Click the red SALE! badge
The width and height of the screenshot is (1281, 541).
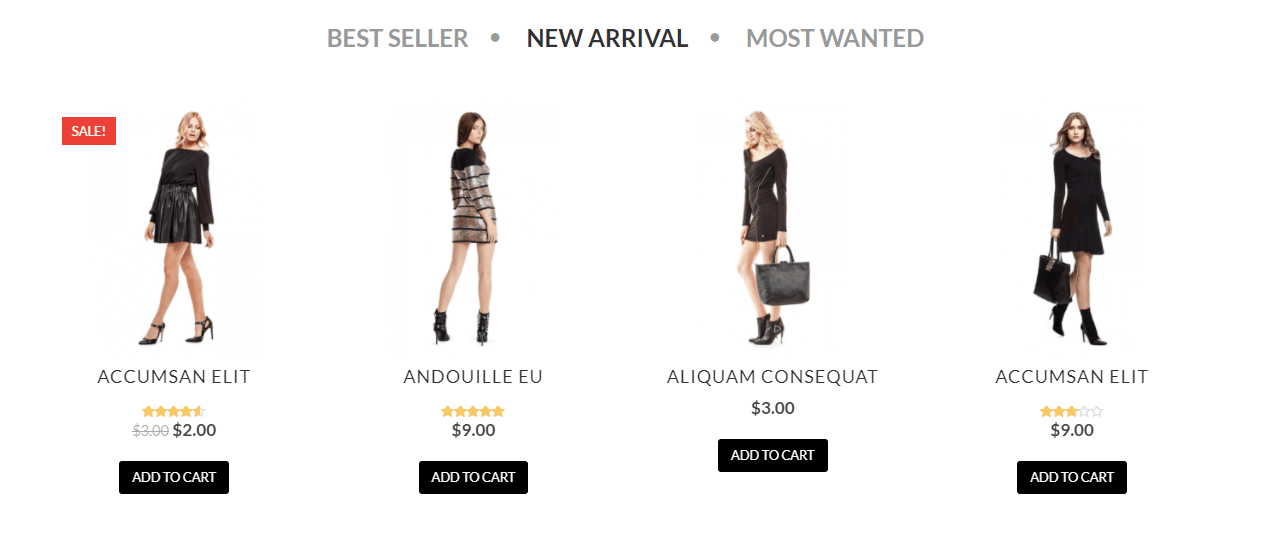89,131
